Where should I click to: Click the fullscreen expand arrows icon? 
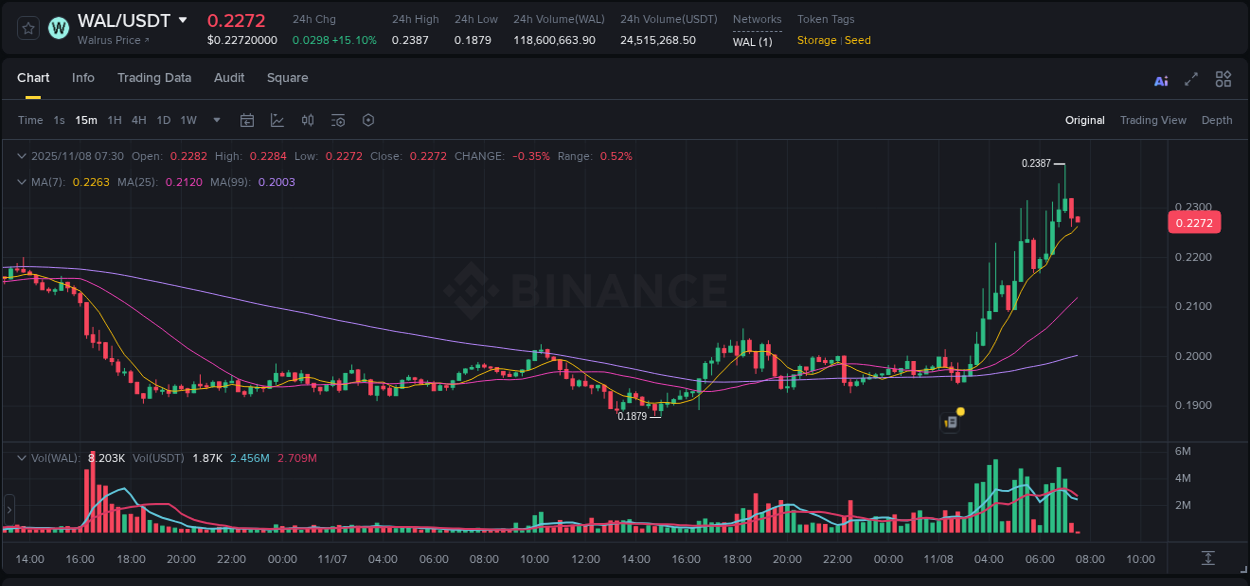1190,79
